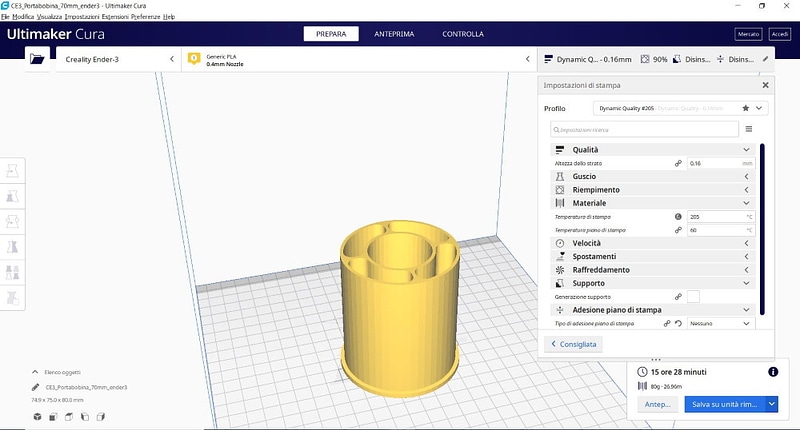Screen dimensions: 800x430
Task: Click the 90% infill indicator icon
Action: 645,59
